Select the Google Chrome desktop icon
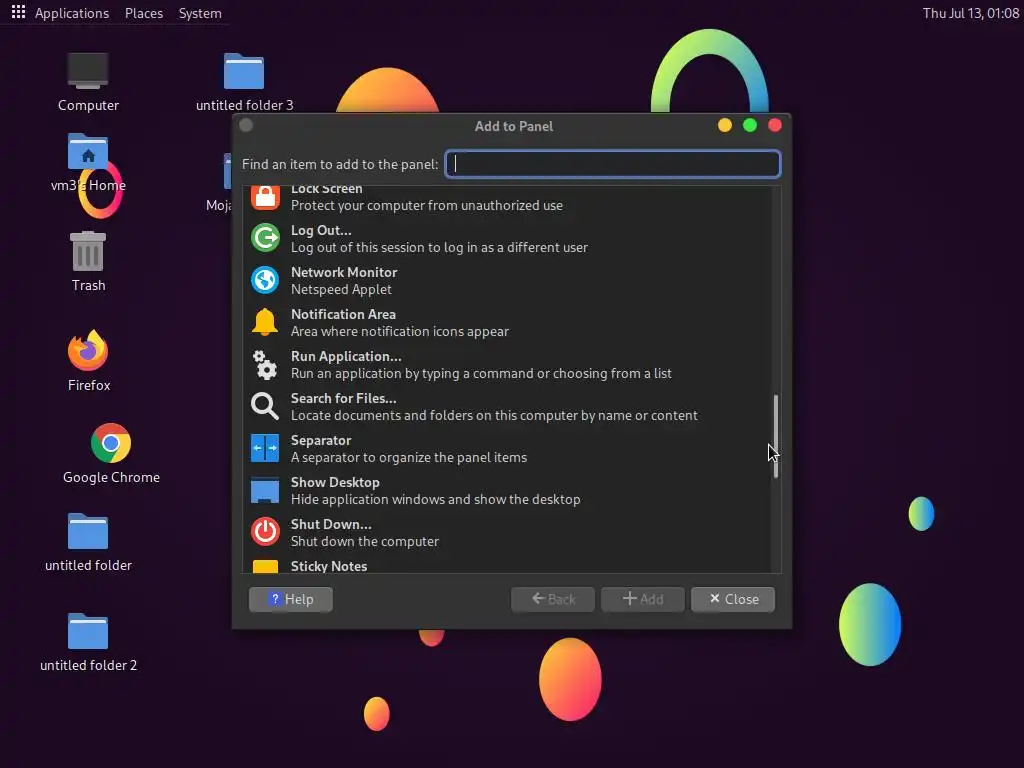The height and width of the screenshot is (768, 1024). coord(111,443)
